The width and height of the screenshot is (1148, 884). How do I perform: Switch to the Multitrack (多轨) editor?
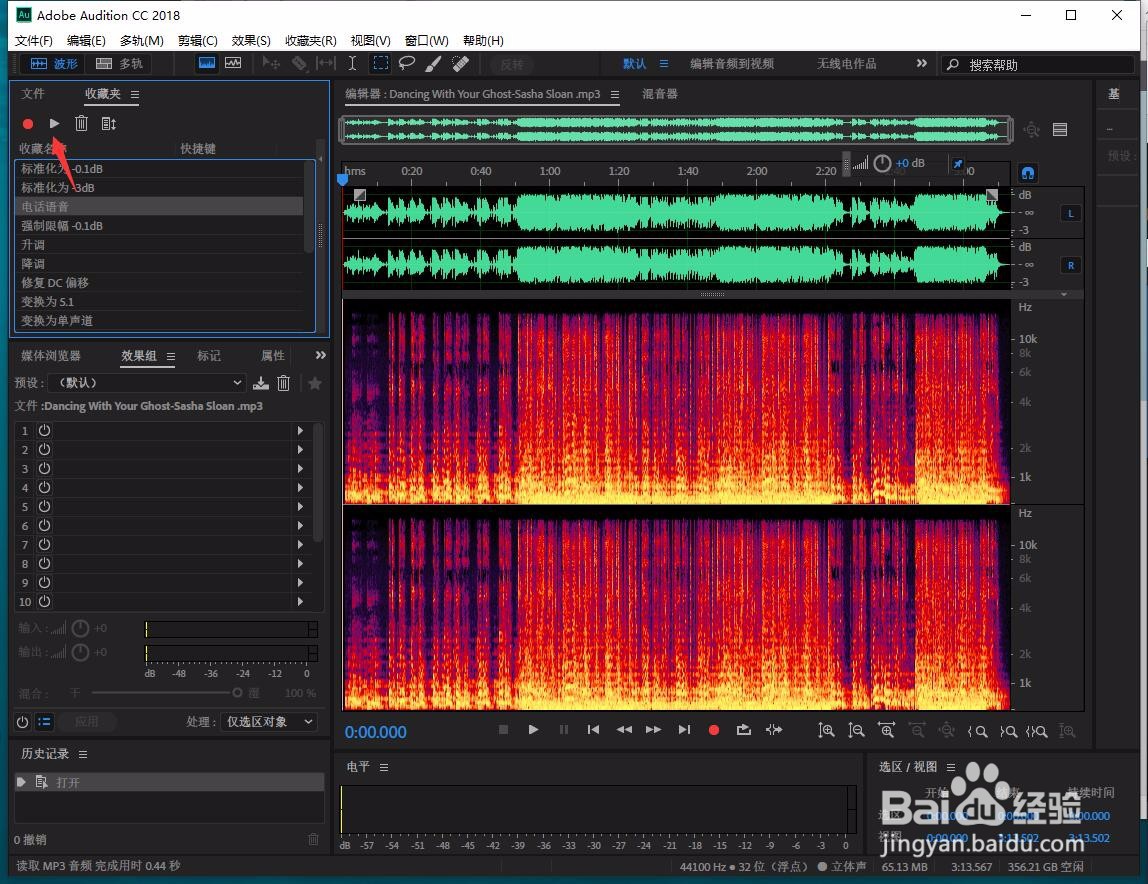point(119,64)
